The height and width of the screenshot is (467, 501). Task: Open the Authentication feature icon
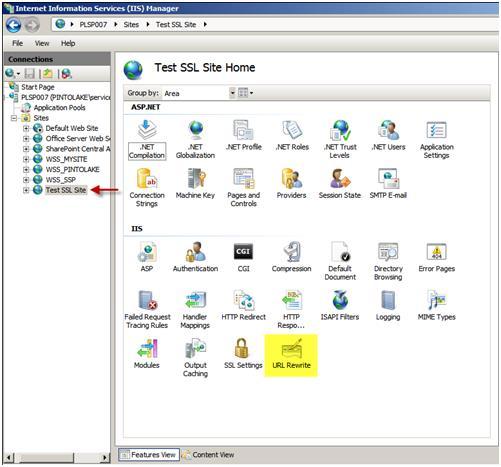coord(195,257)
